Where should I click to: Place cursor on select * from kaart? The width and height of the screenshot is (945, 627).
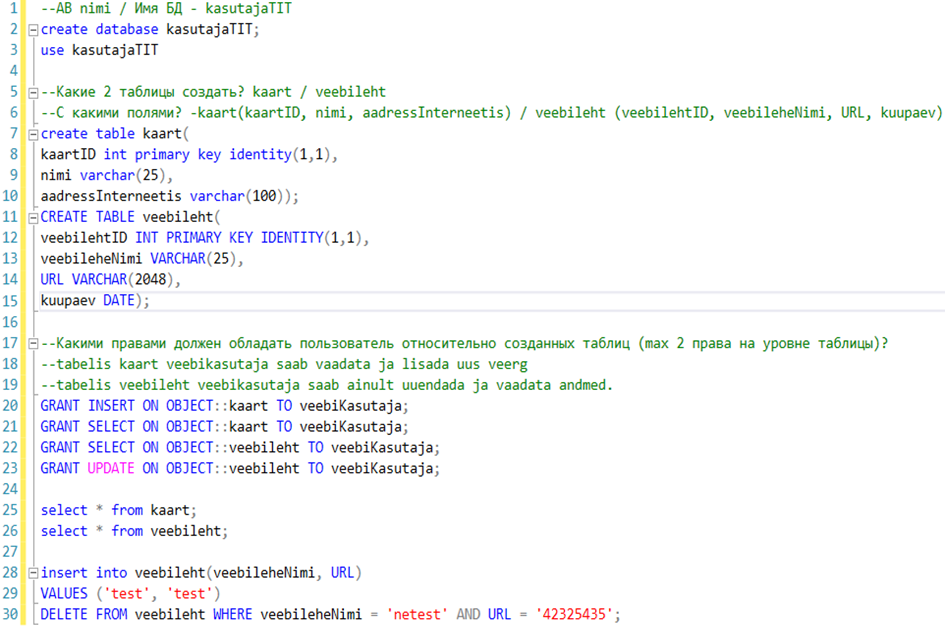coord(118,510)
